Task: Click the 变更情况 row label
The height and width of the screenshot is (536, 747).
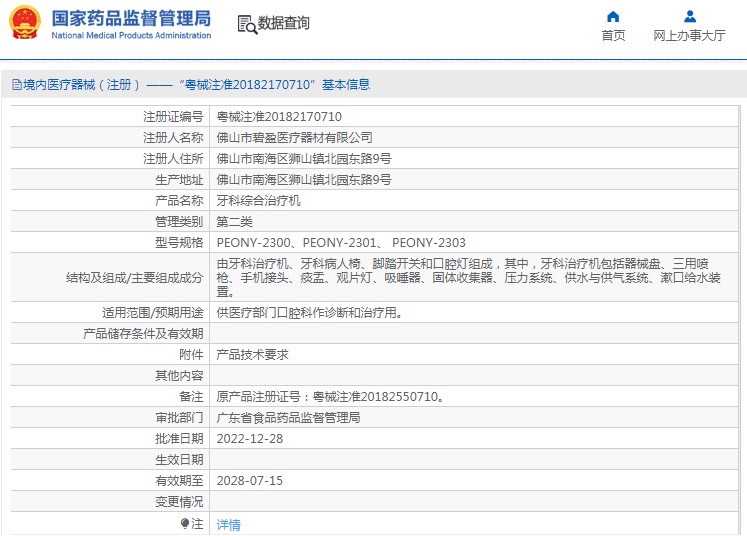Action: 180,501
